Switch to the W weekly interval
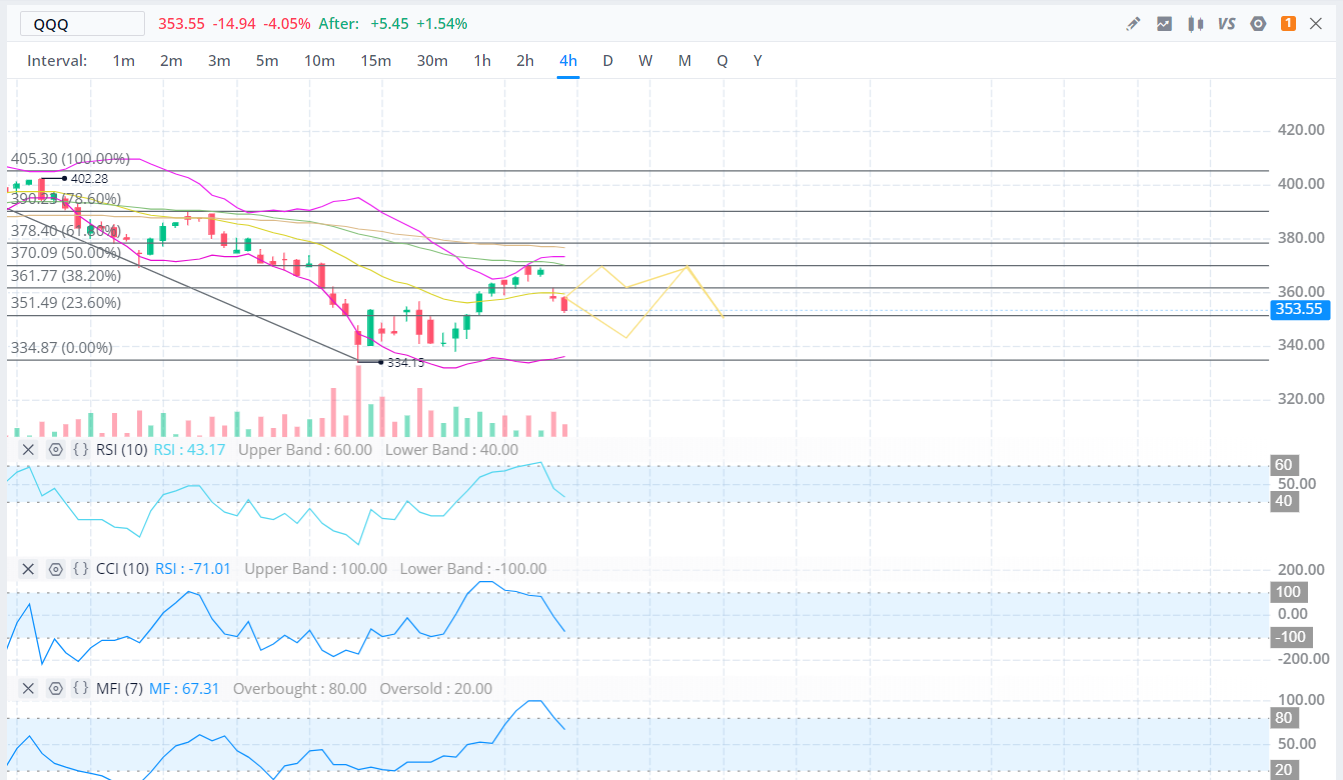Image resolution: width=1343 pixels, height=780 pixels. (x=646, y=61)
